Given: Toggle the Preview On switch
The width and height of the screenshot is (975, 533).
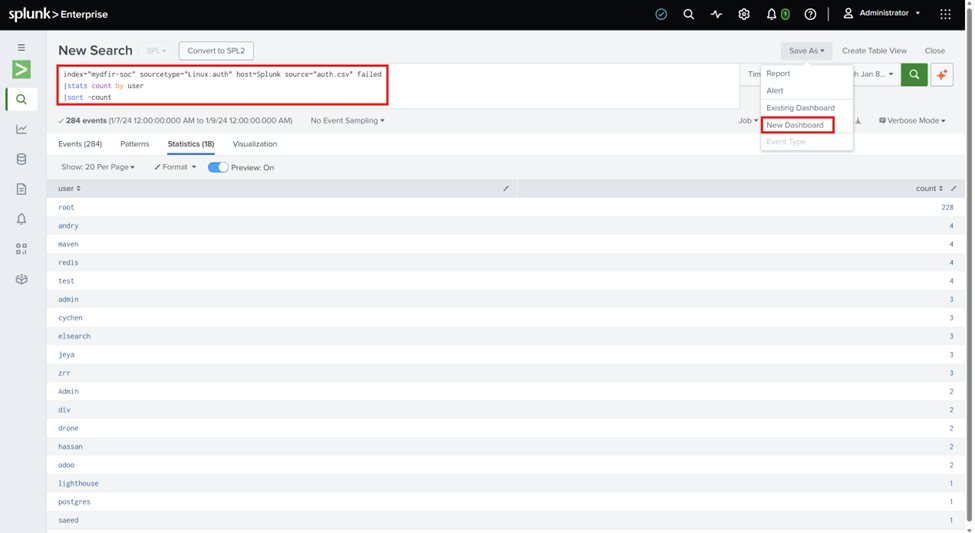Looking at the screenshot, I should 218,167.
